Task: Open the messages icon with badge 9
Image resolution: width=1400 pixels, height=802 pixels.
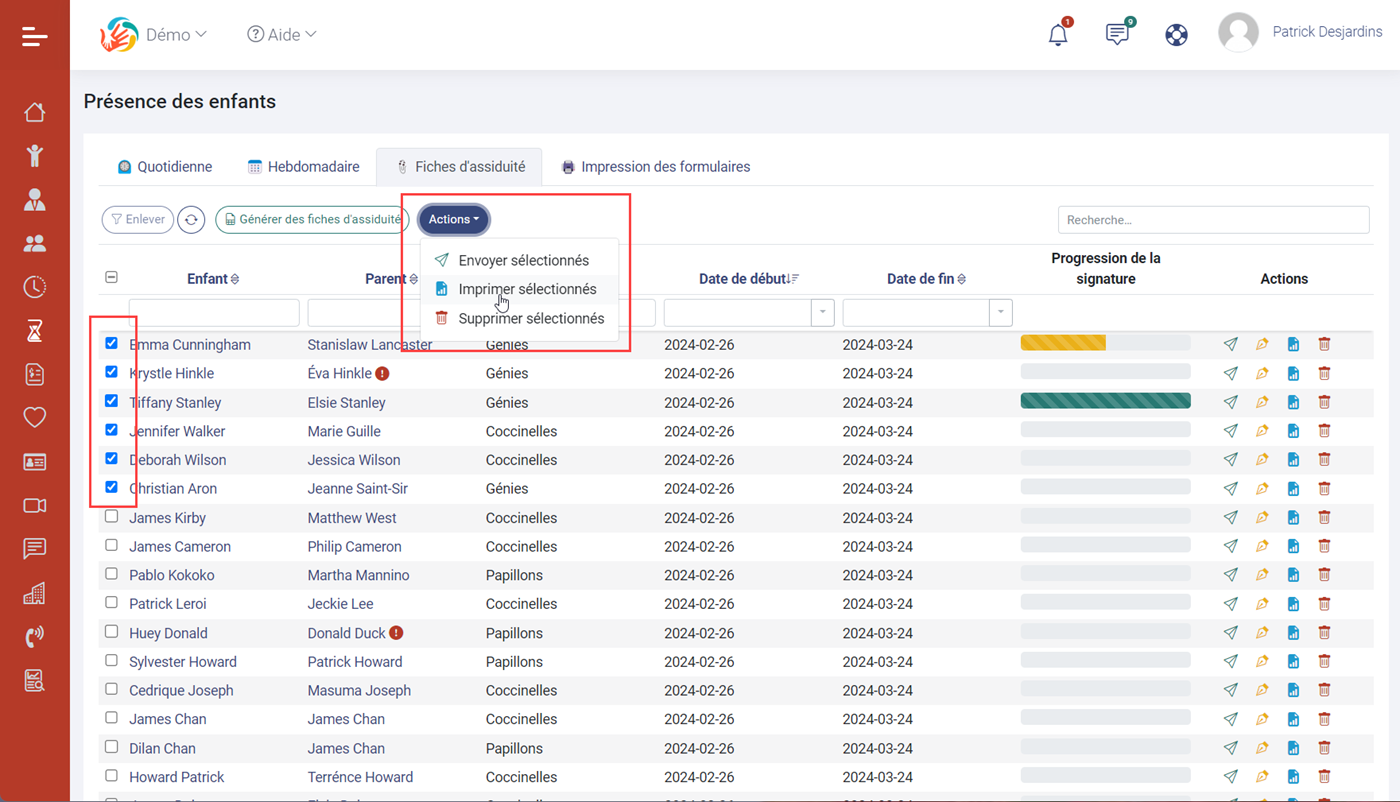Action: [1118, 34]
